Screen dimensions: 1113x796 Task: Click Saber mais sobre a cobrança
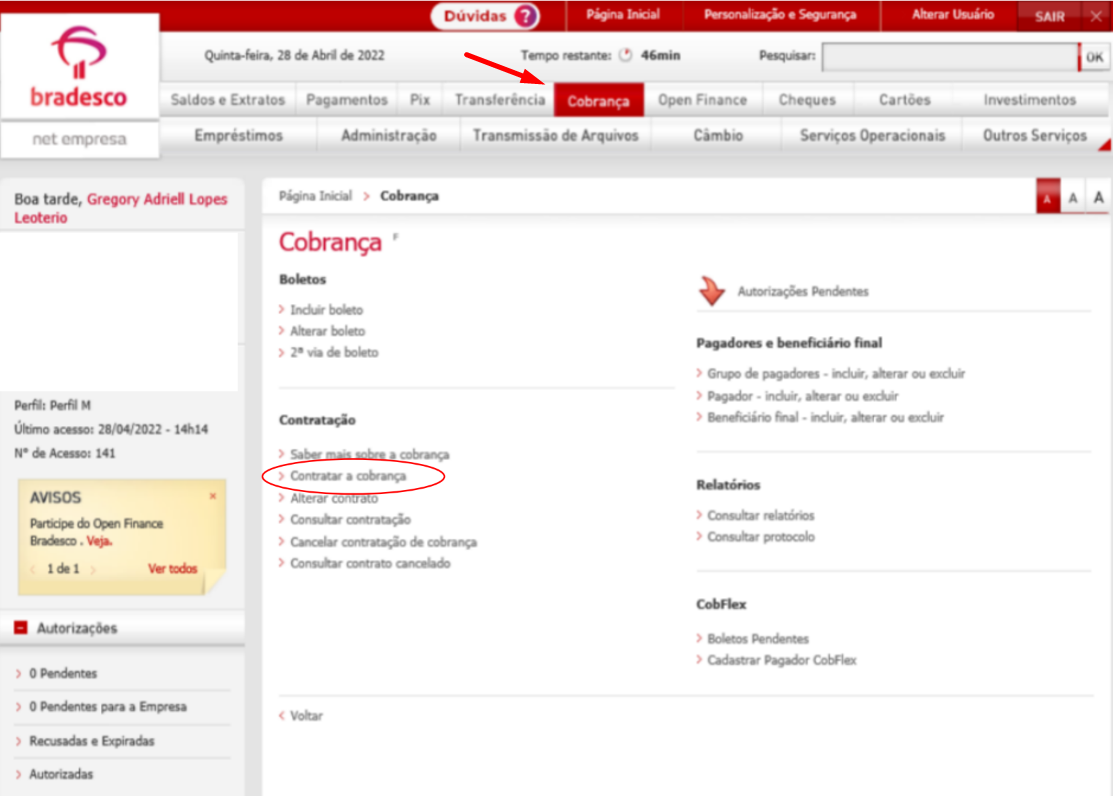point(369,454)
